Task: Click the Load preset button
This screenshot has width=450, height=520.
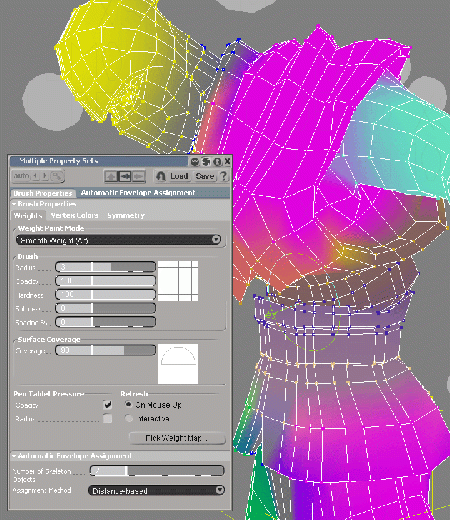Action: click(179, 176)
